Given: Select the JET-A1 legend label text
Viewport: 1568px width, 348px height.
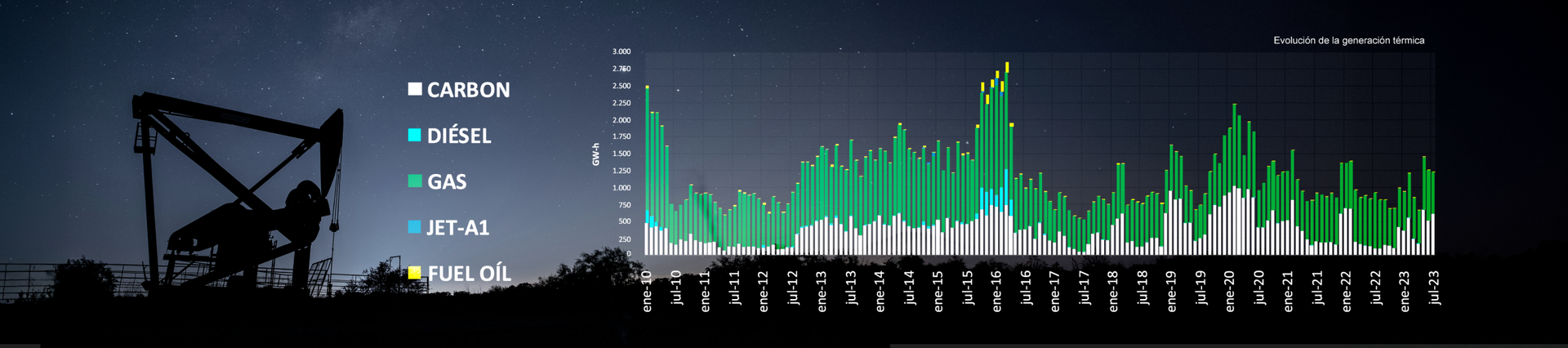Looking at the screenshot, I should [x=457, y=228].
